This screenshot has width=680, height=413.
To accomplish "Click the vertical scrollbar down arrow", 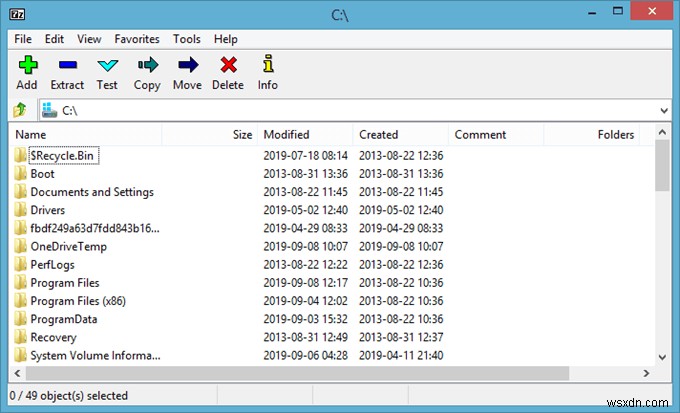I will 662,357.
